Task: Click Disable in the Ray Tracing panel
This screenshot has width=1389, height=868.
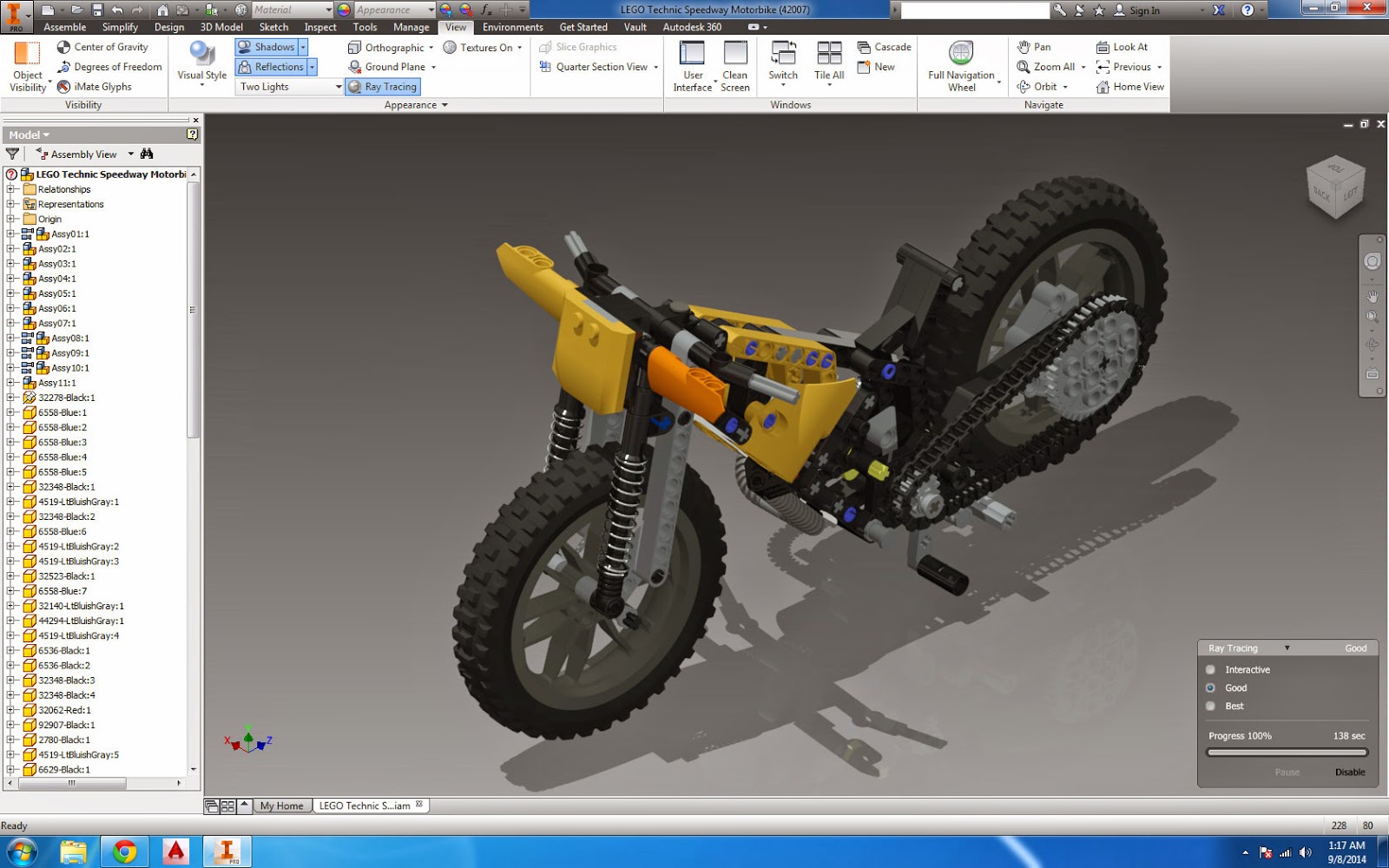Action: point(1349,772)
